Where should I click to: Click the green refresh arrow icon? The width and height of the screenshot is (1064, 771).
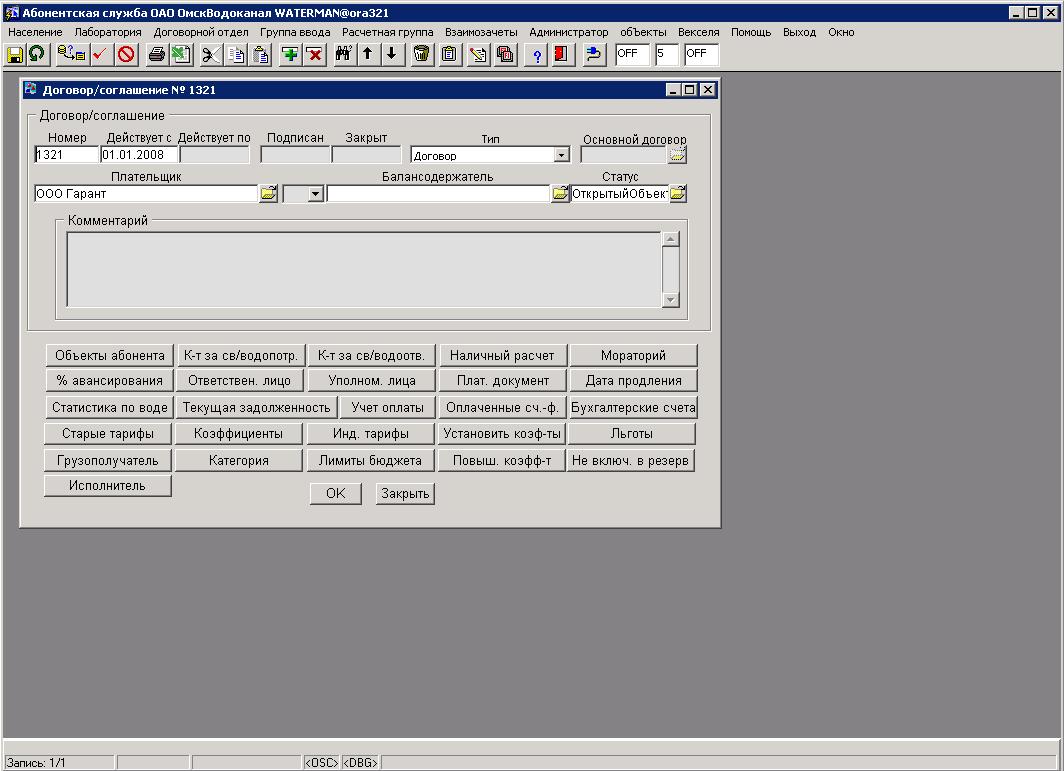[x=37, y=55]
